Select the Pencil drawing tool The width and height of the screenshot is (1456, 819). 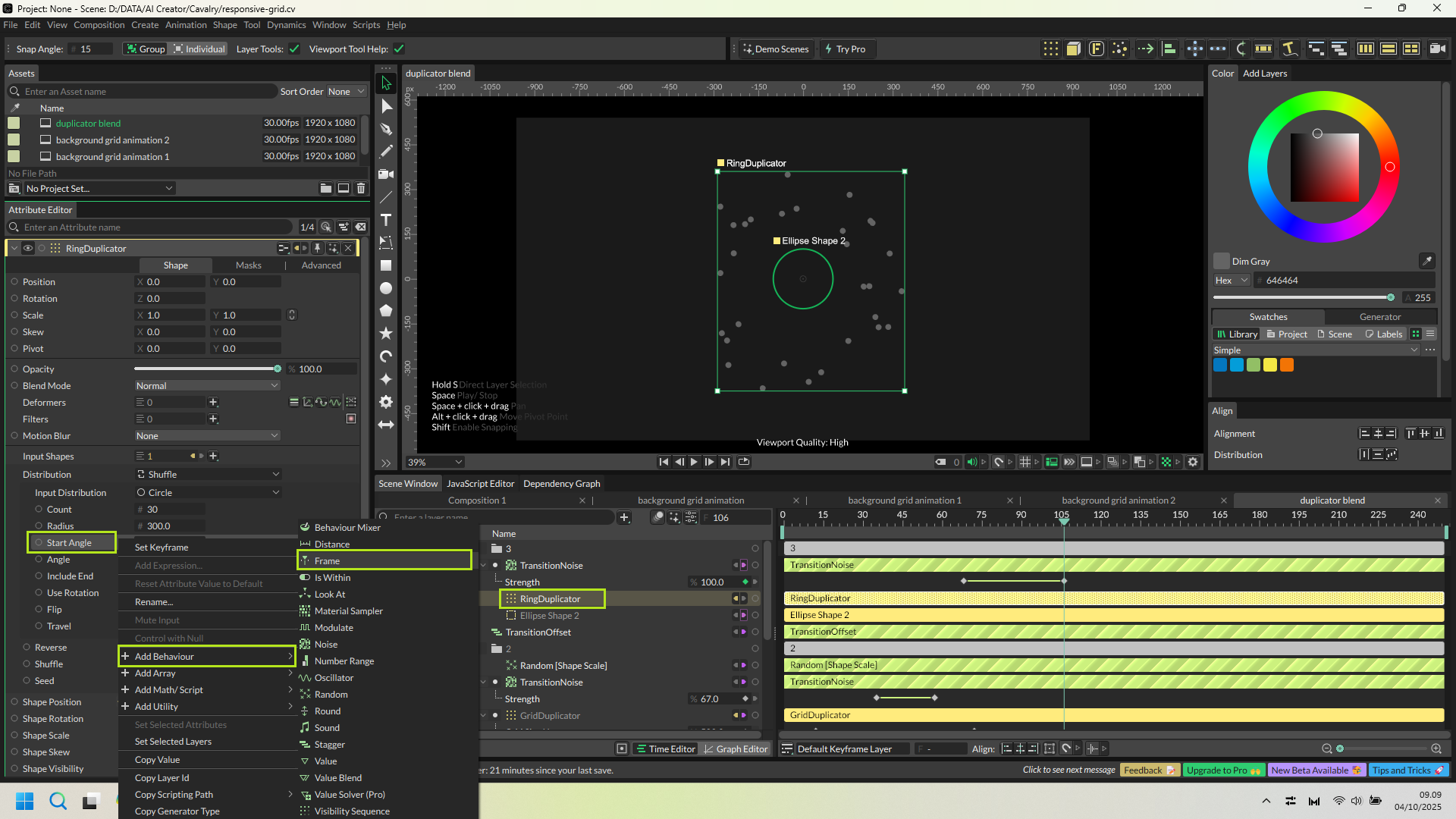point(386,152)
